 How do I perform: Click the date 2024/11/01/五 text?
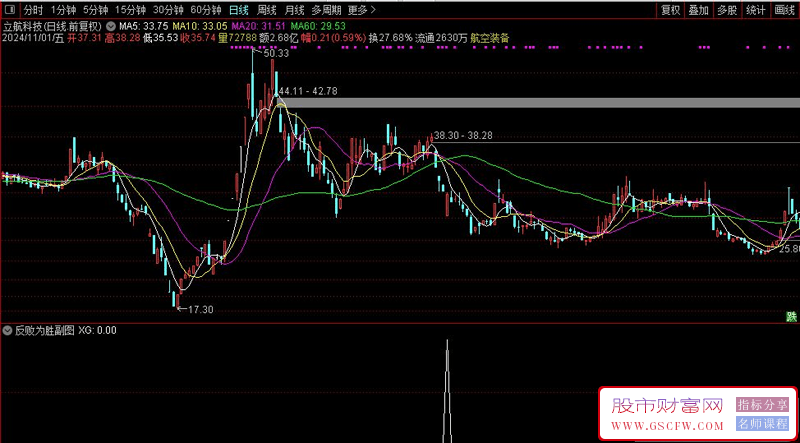click(x=34, y=38)
